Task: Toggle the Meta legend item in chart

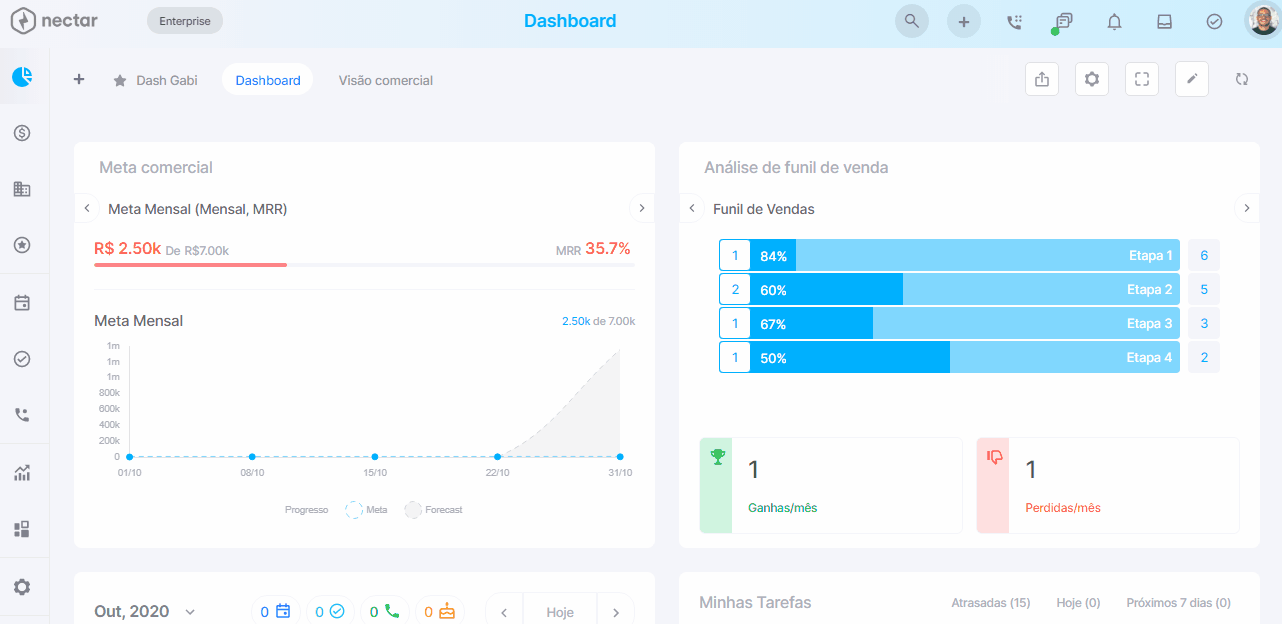Action: [x=366, y=510]
